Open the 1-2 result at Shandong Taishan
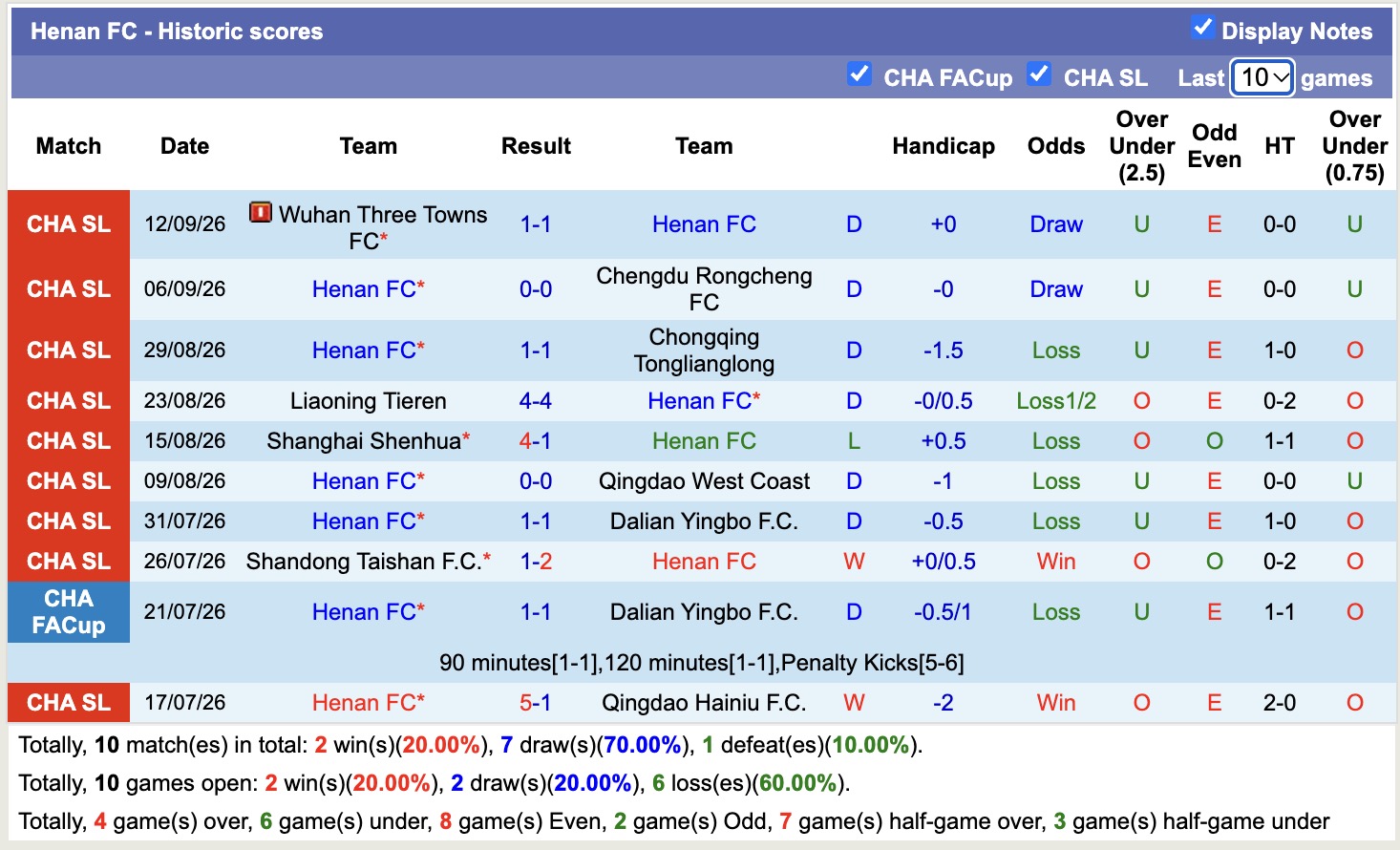 pyautogui.click(x=536, y=562)
